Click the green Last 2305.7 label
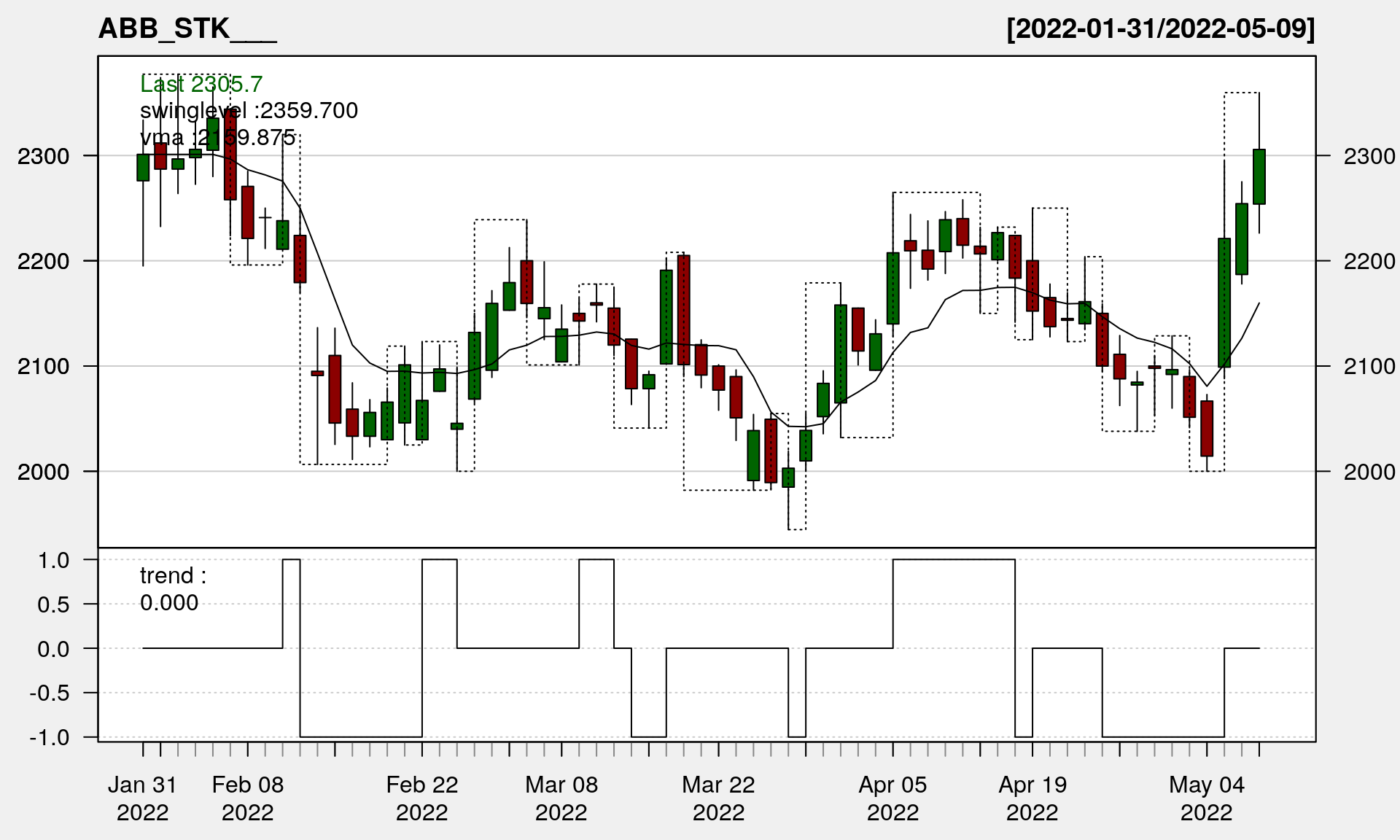The image size is (1400, 840). tap(201, 85)
